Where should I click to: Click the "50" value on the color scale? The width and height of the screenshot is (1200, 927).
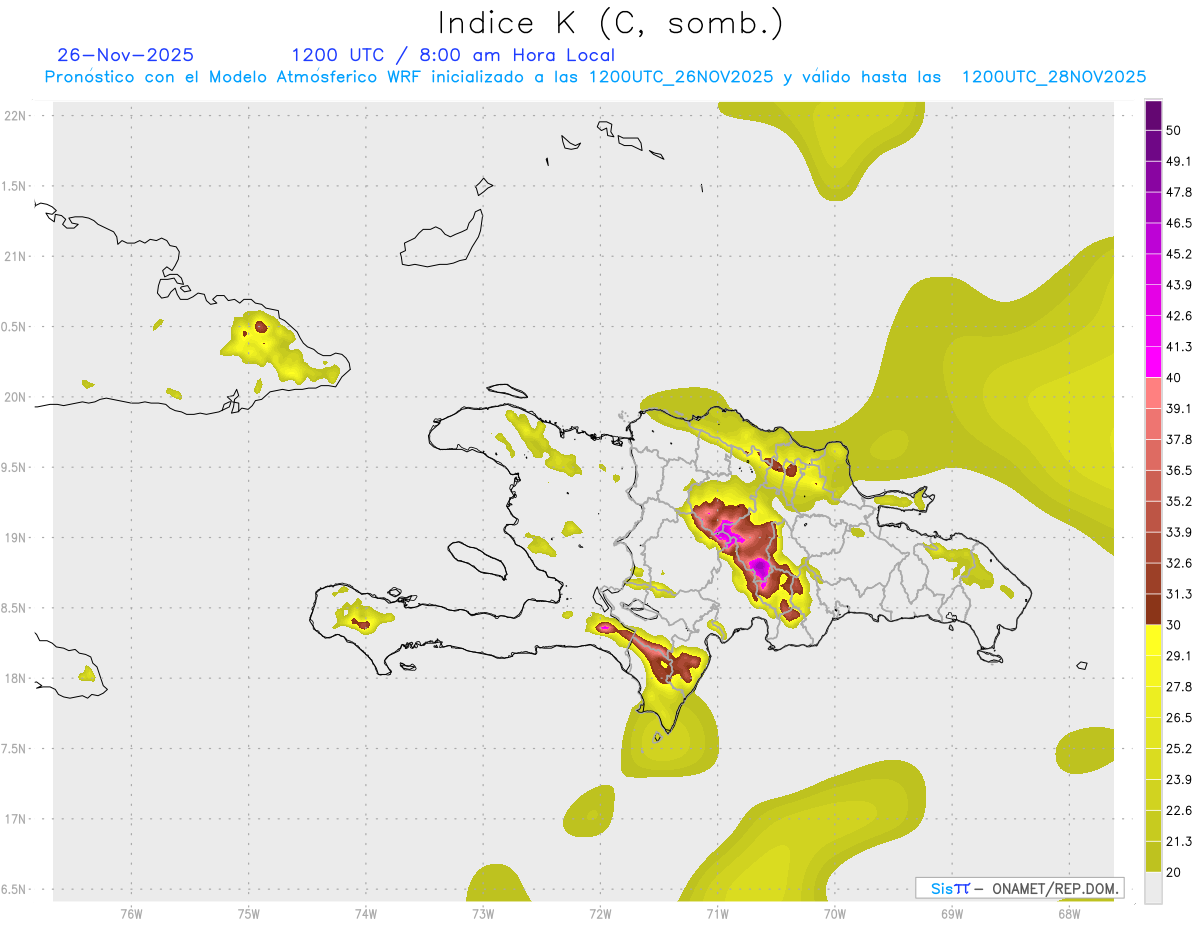(1174, 130)
